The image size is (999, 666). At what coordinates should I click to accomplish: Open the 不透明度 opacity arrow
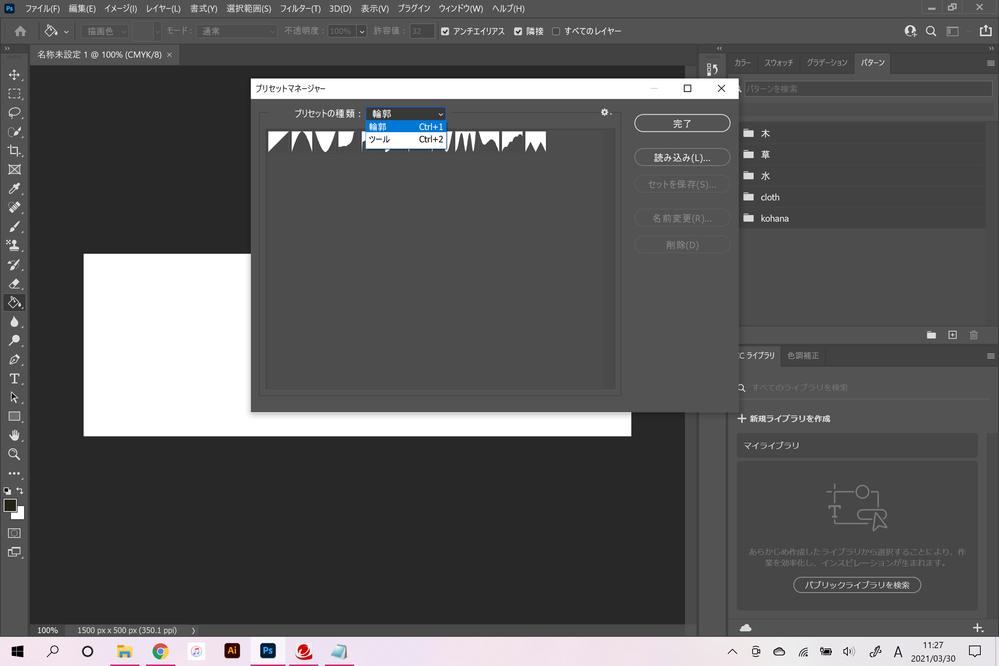361,31
